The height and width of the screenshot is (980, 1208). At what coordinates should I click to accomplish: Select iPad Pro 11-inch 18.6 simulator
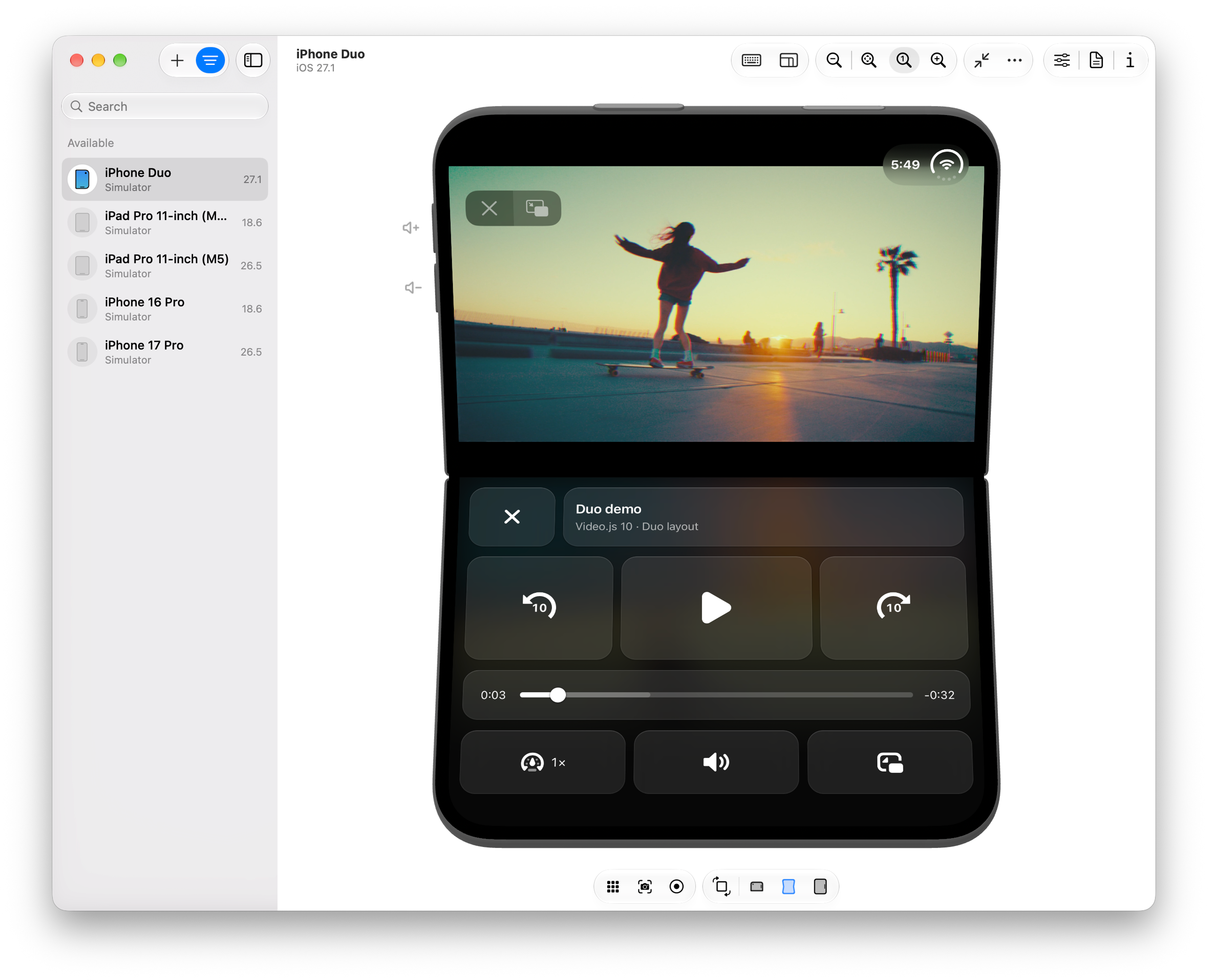tap(164, 222)
